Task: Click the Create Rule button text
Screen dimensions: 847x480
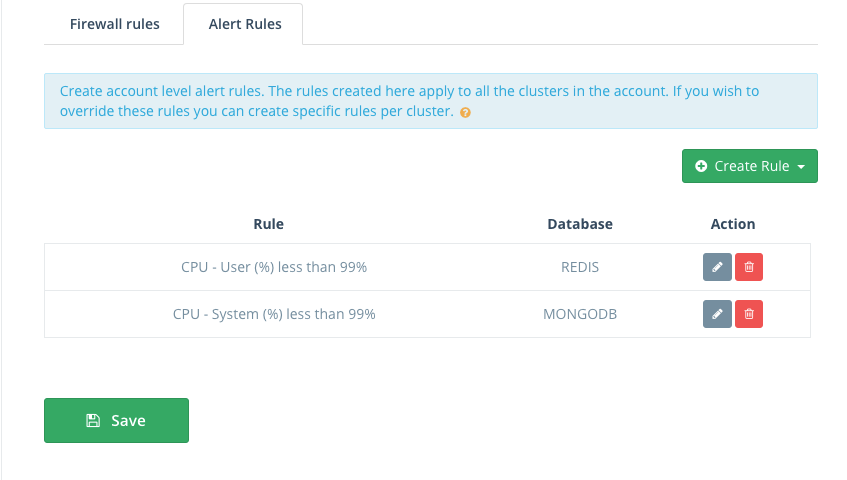Action: click(x=752, y=166)
